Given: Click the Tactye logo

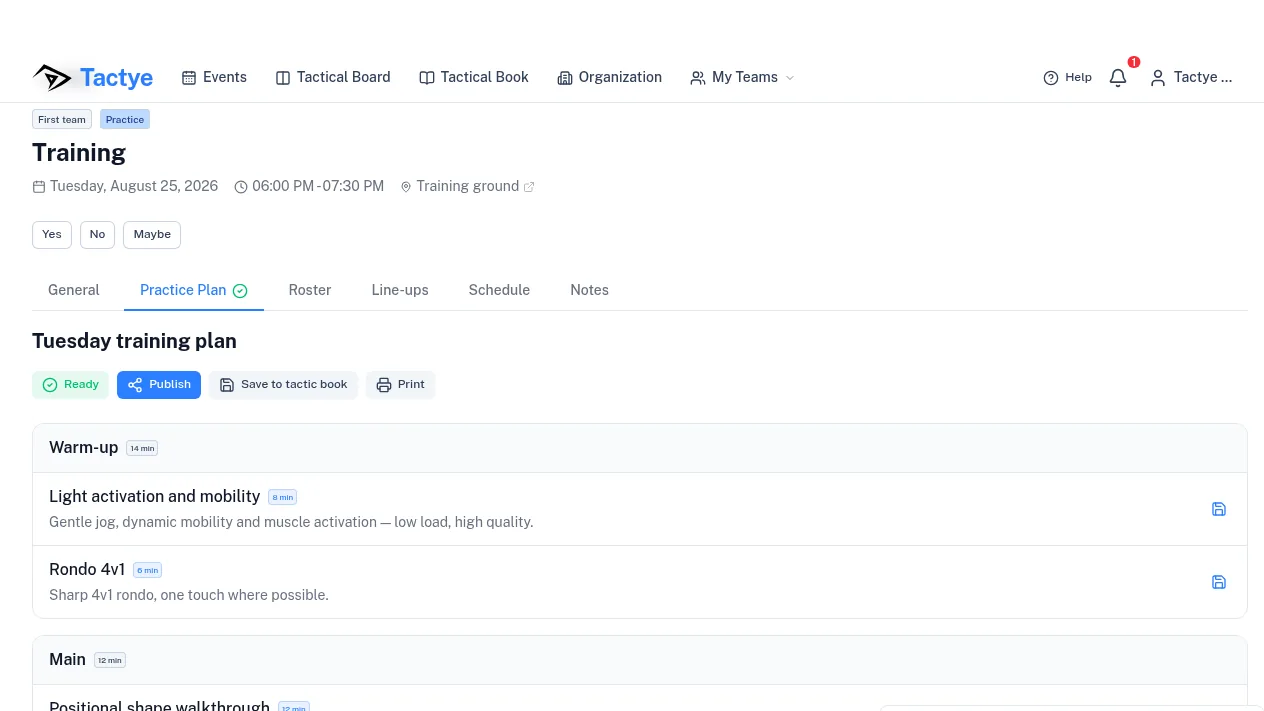Looking at the screenshot, I should tap(92, 77).
